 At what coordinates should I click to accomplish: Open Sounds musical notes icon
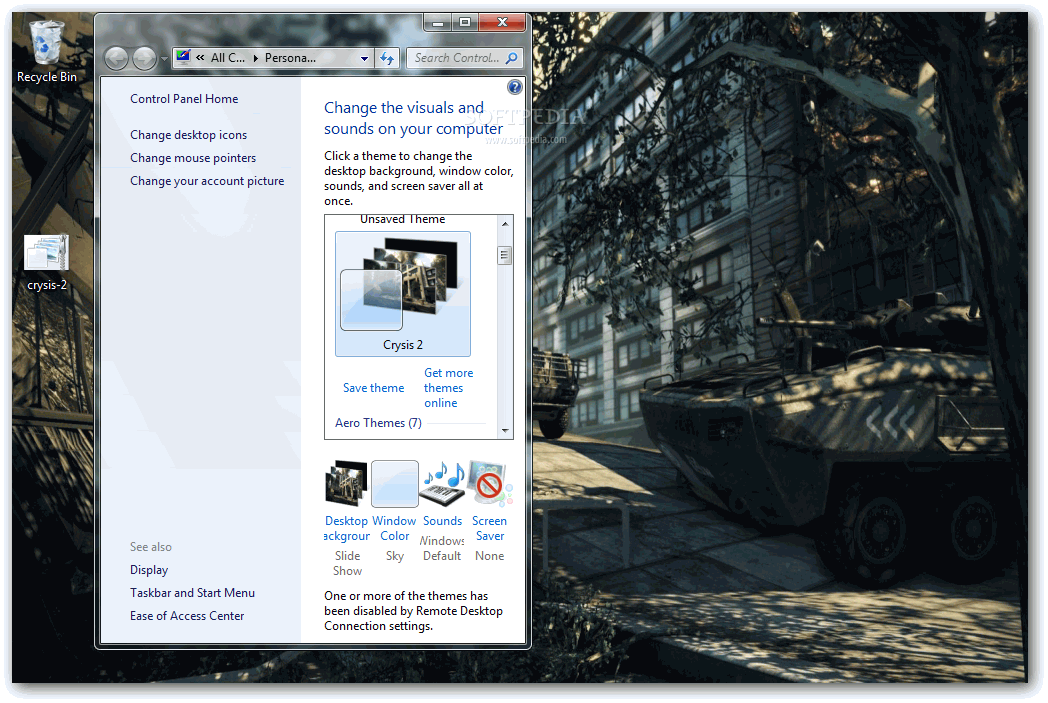pyautogui.click(x=442, y=483)
